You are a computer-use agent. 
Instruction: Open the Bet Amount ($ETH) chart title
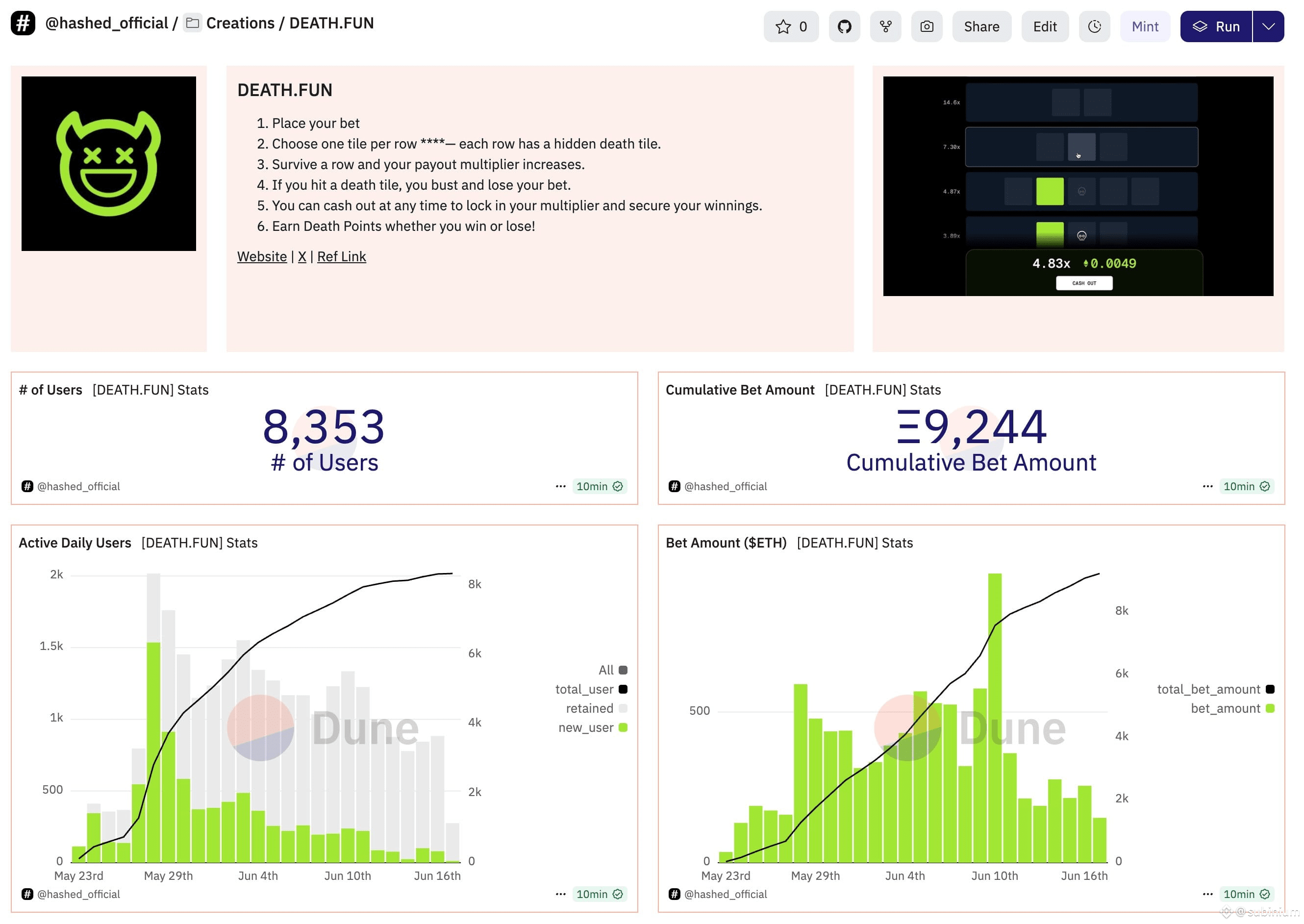(726, 543)
